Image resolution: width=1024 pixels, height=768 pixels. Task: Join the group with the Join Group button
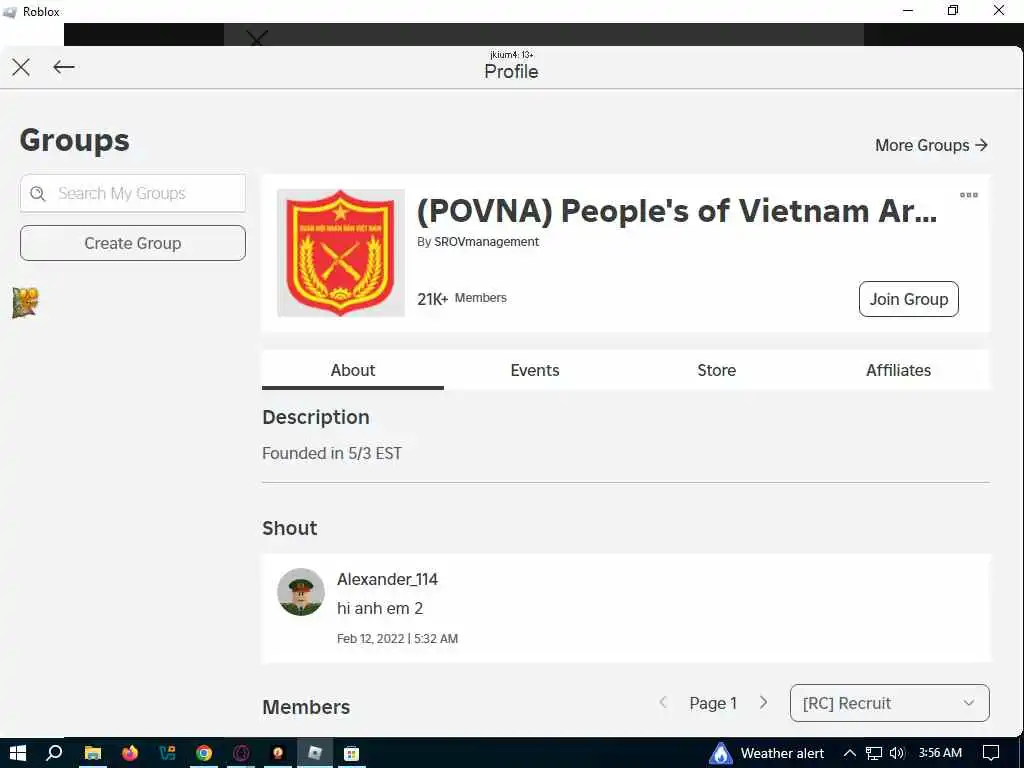point(908,299)
